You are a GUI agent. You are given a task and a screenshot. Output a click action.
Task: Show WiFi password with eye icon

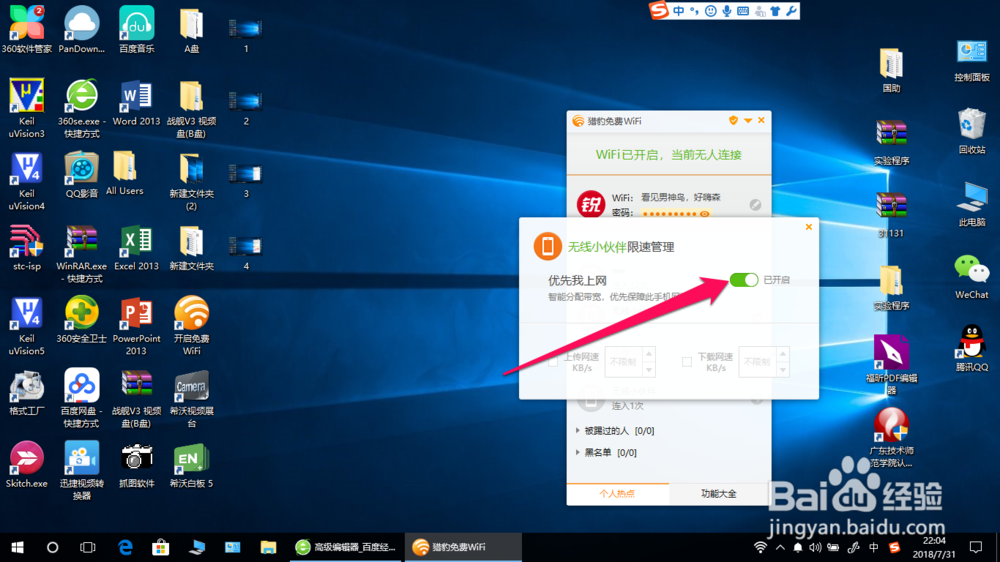(x=704, y=214)
